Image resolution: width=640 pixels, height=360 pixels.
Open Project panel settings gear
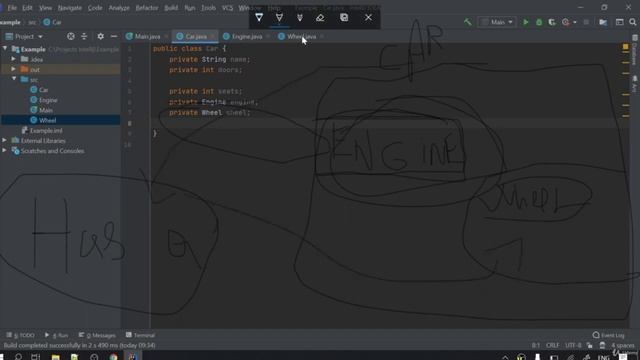[100, 36]
